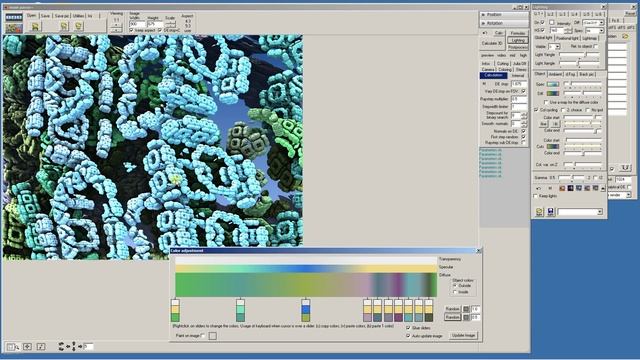Click the blue color slider marker
The height and width of the screenshot is (360, 640).
click(305, 310)
